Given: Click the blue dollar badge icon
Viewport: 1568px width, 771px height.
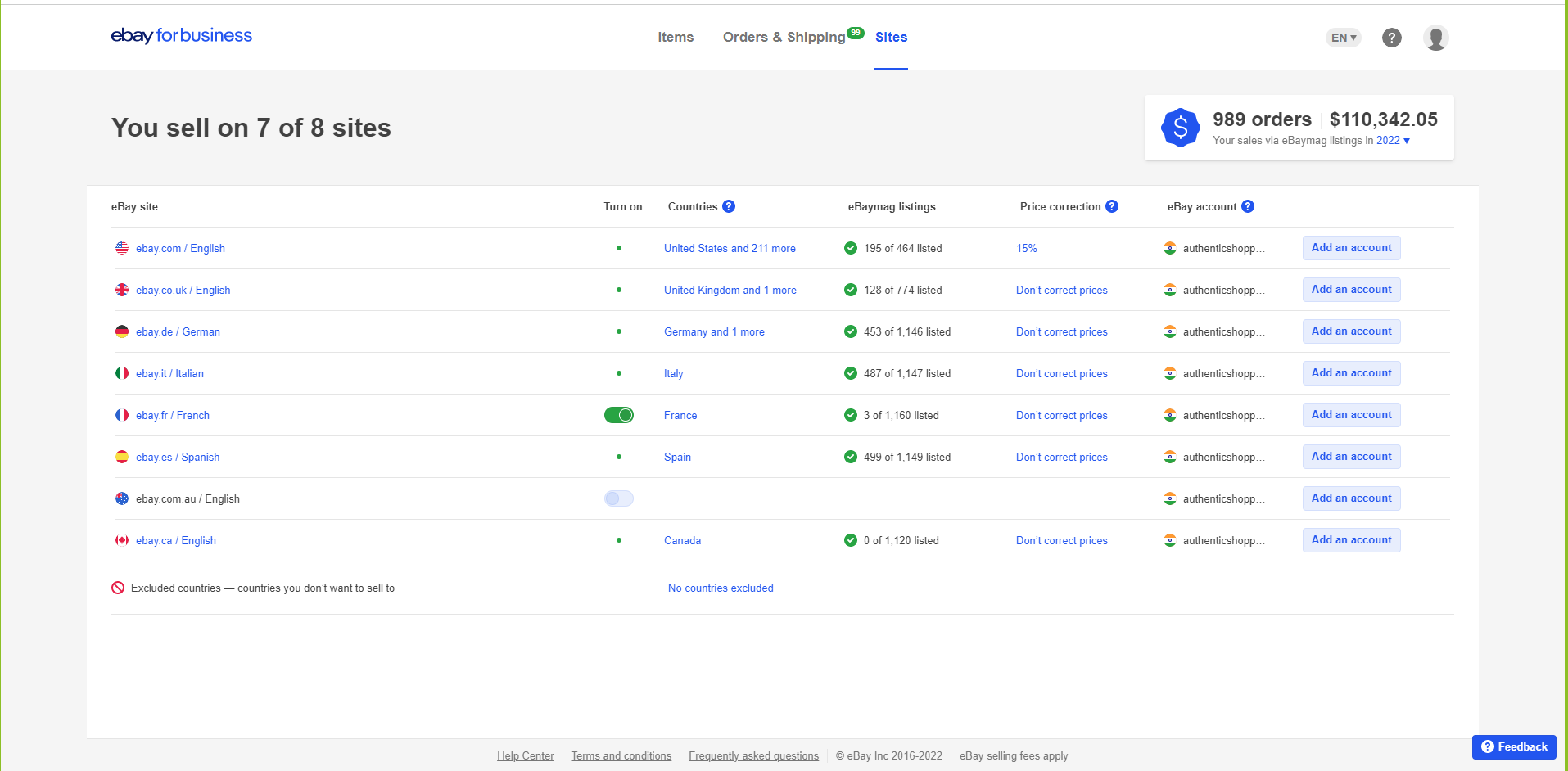Looking at the screenshot, I should pos(1180,128).
